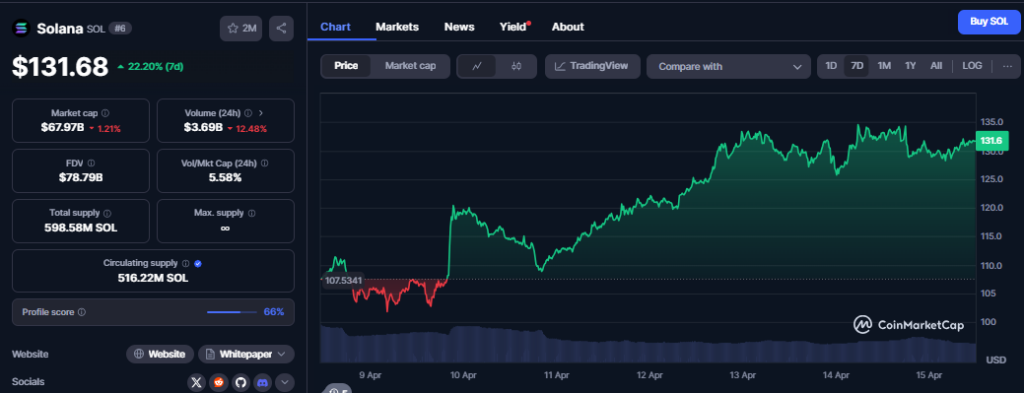
Task: Open the Website link button
Action: pos(160,354)
